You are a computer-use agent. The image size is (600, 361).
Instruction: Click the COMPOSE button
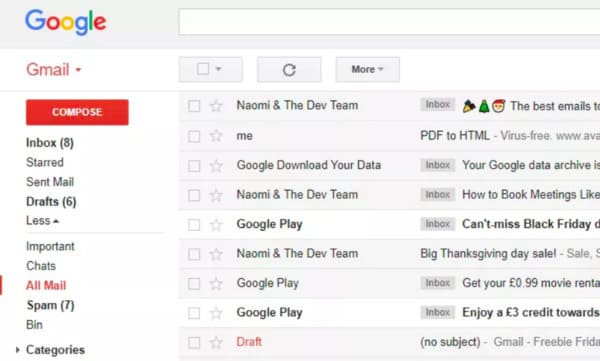click(x=77, y=112)
